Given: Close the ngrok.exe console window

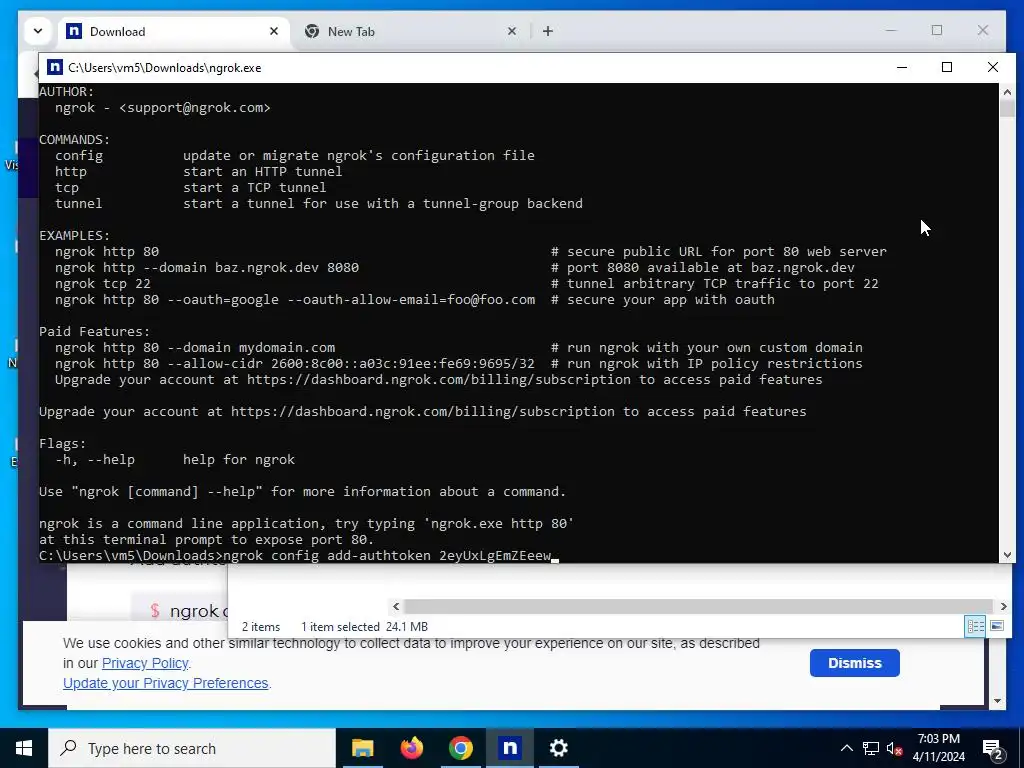Looking at the screenshot, I should pos(993,67).
